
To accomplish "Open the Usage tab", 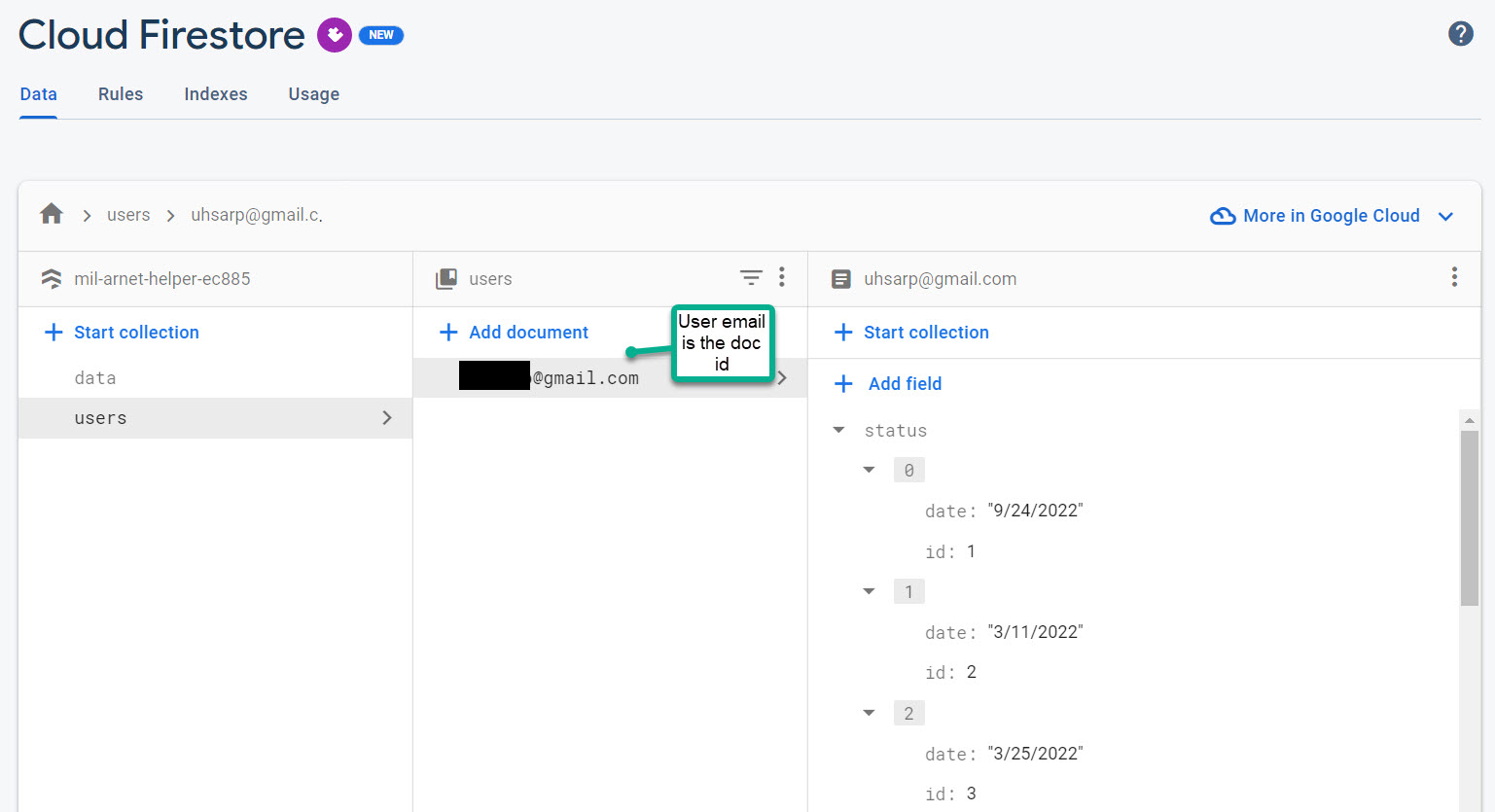I will coord(314,94).
